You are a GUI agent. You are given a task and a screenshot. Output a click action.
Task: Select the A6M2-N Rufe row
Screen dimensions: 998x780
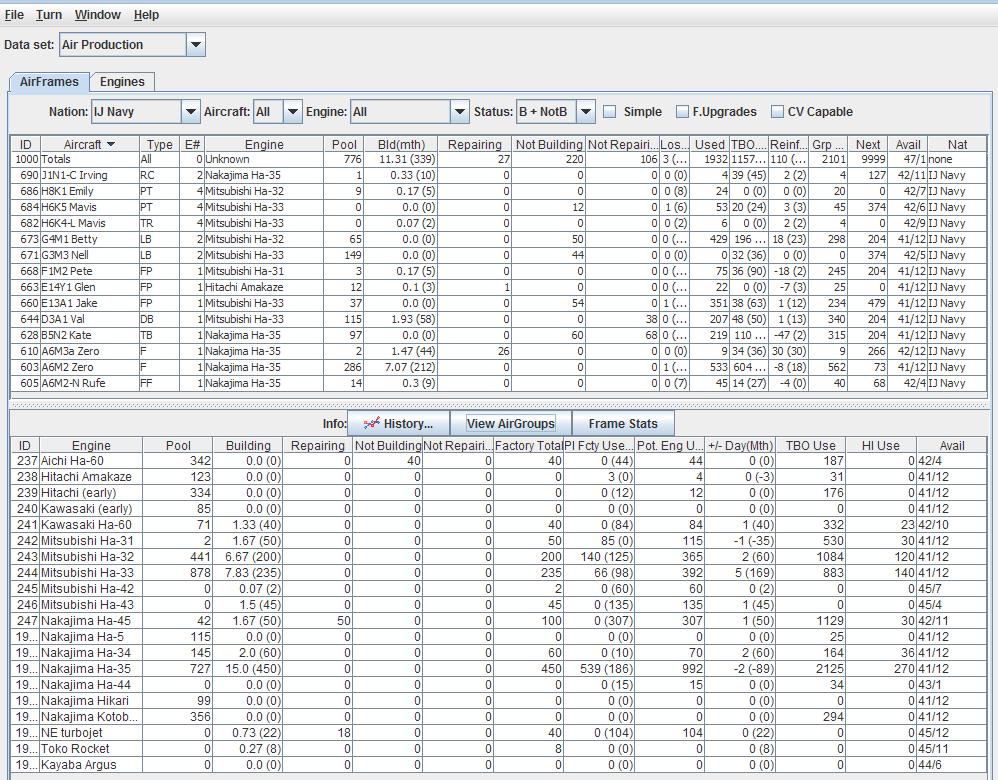[x=498, y=383]
